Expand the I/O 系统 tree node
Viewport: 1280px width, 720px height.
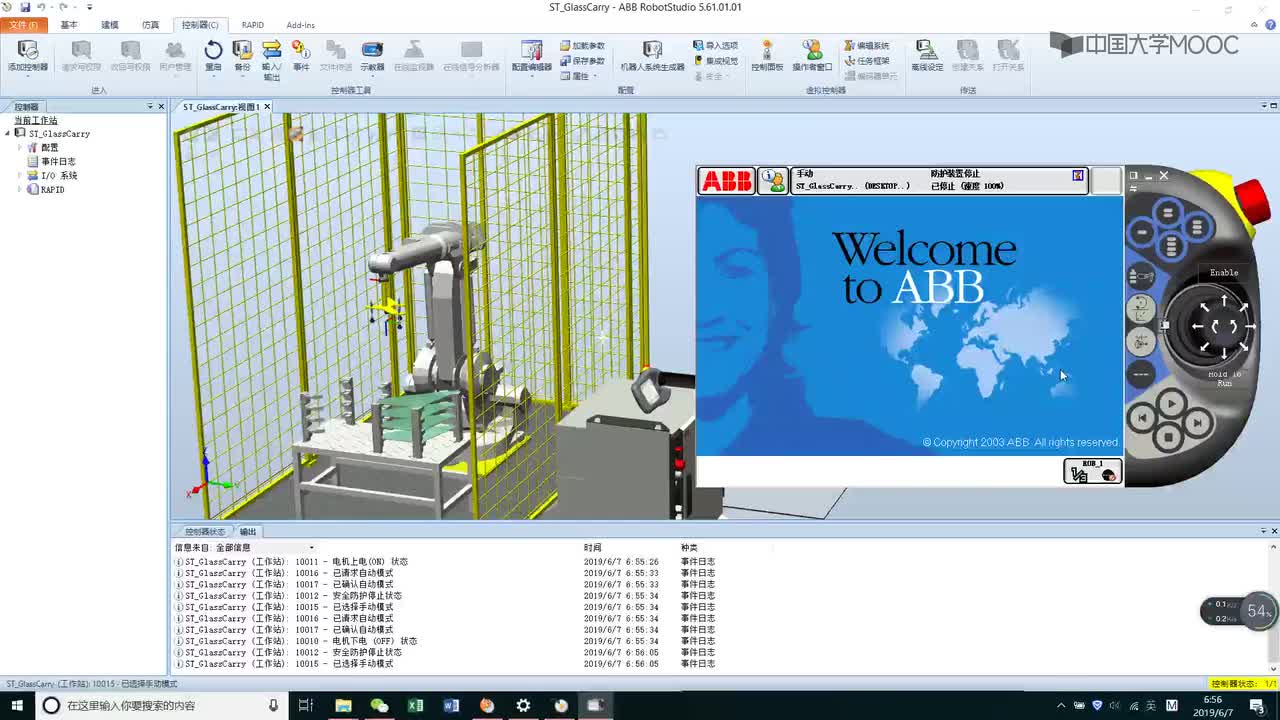(19, 175)
